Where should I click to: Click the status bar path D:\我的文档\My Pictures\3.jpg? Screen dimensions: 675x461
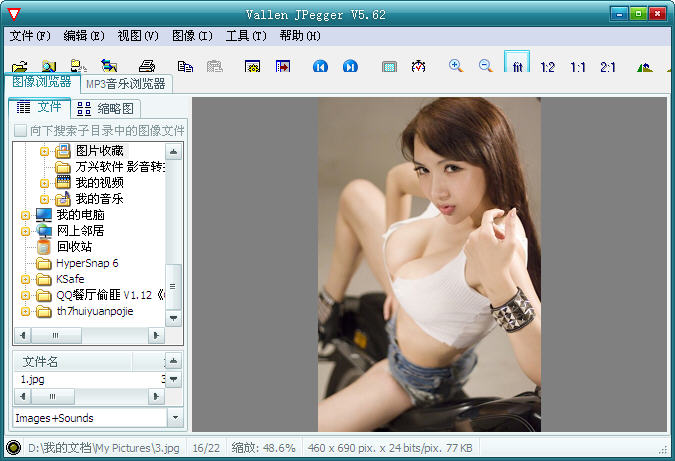[104, 448]
